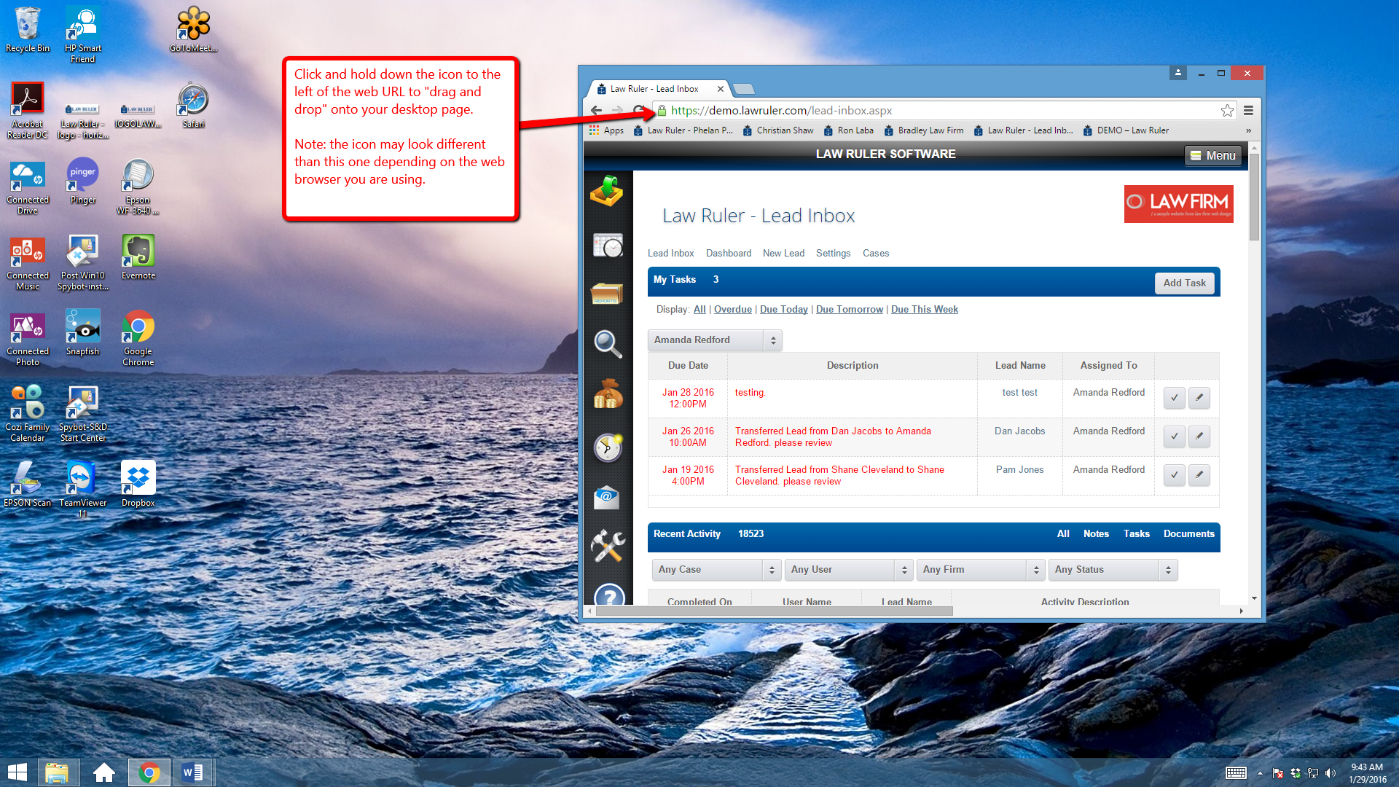Screen dimensions: 1399x787
Task: Open the Christian Shaw bookmark
Action: pyautogui.click(x=778, y=131)
